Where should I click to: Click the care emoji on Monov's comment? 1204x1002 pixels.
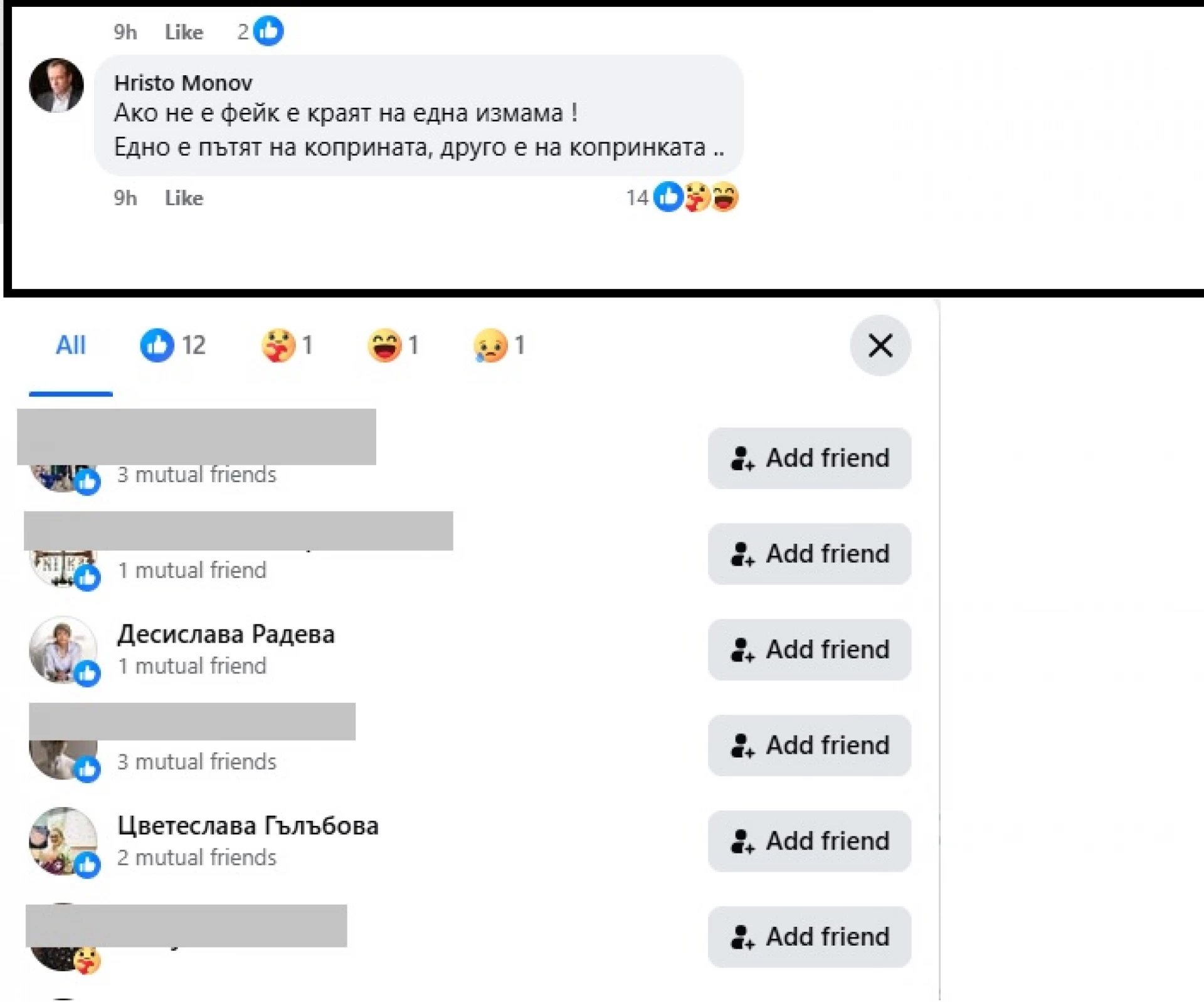point(697,198)
